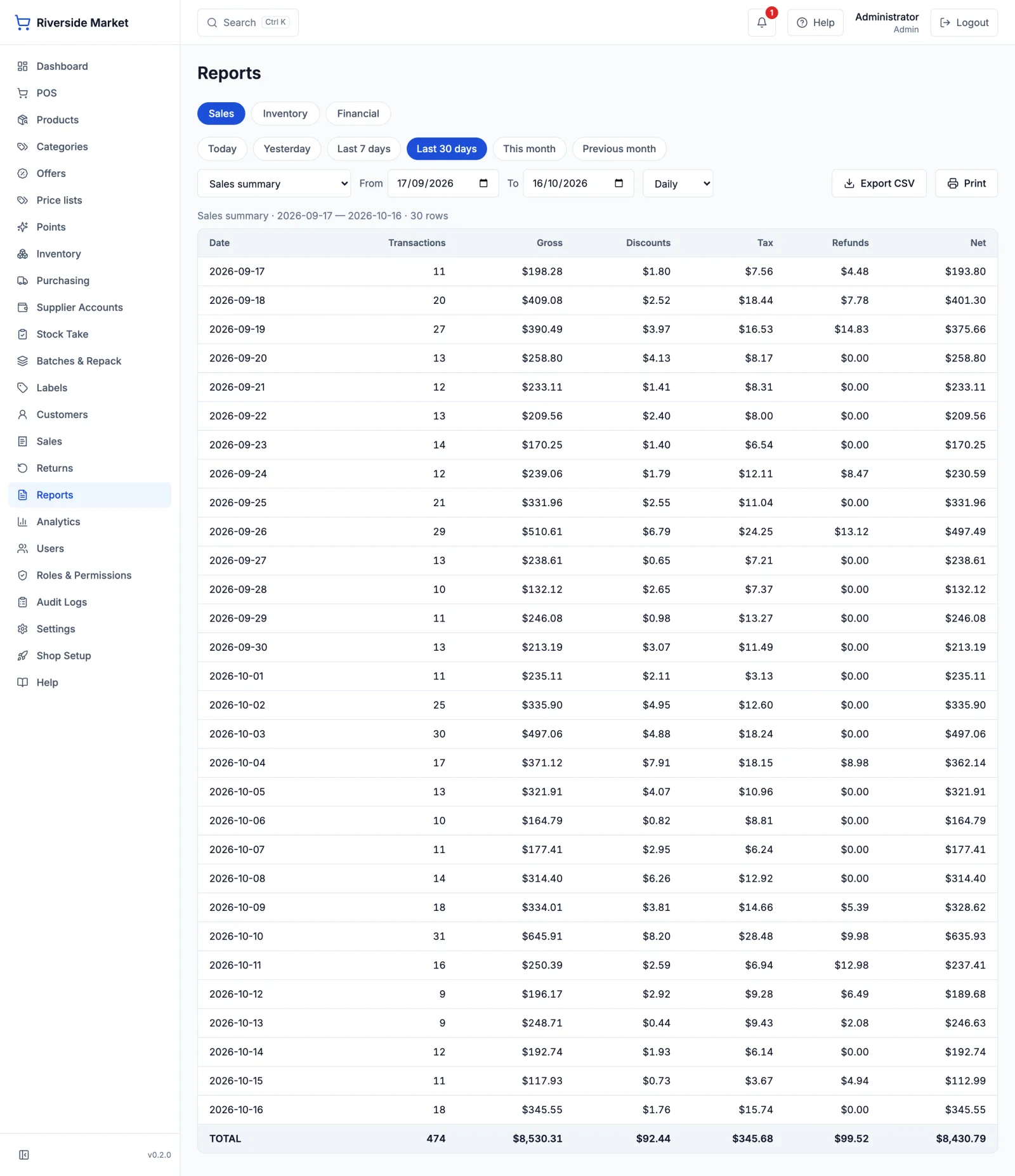
Task: Open Returns in the sidebar
Action: coord(90,468)
